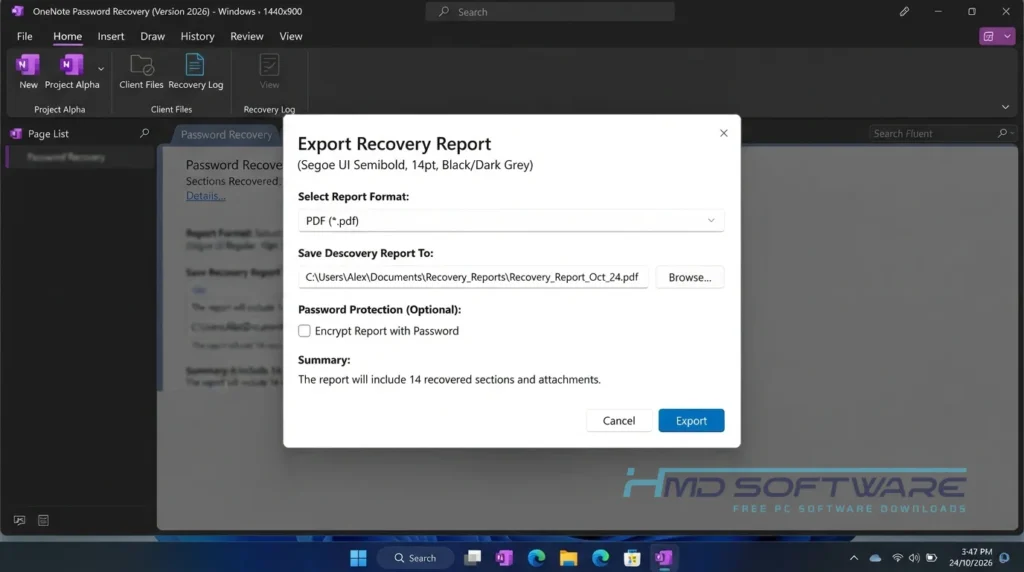This screenshot has width=1024, height=572.
Task: Open the Draw ribbon tab
Action: click(x=152, y=37)
